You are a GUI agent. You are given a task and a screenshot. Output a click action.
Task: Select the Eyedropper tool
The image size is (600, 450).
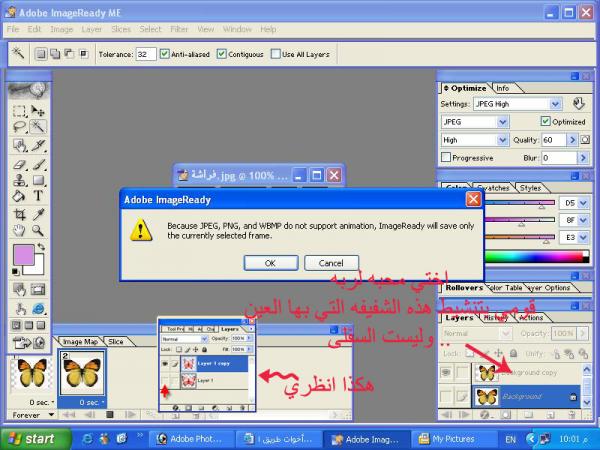38,214
